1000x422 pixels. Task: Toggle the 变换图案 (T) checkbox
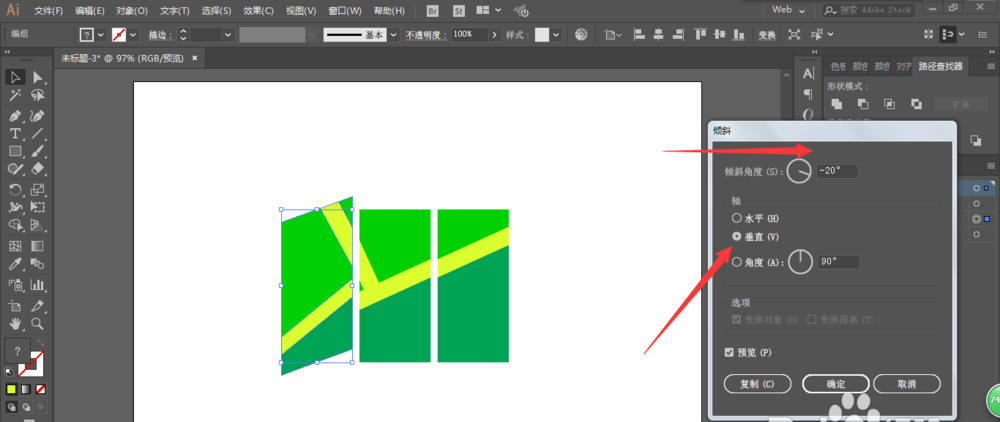point(812,319)
